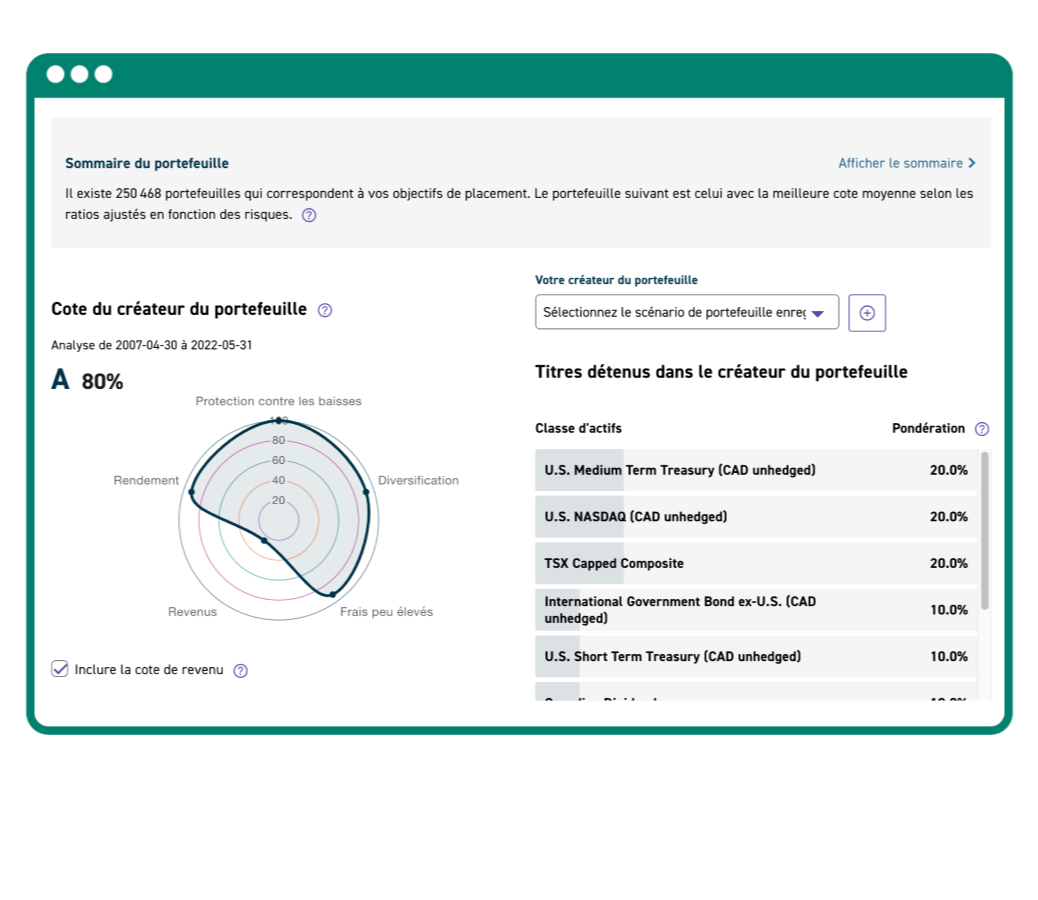This screenshot has height=900, width=1038.
Task: Click the plus icon to add a portfolio scenario
Action: coord(867,312)
